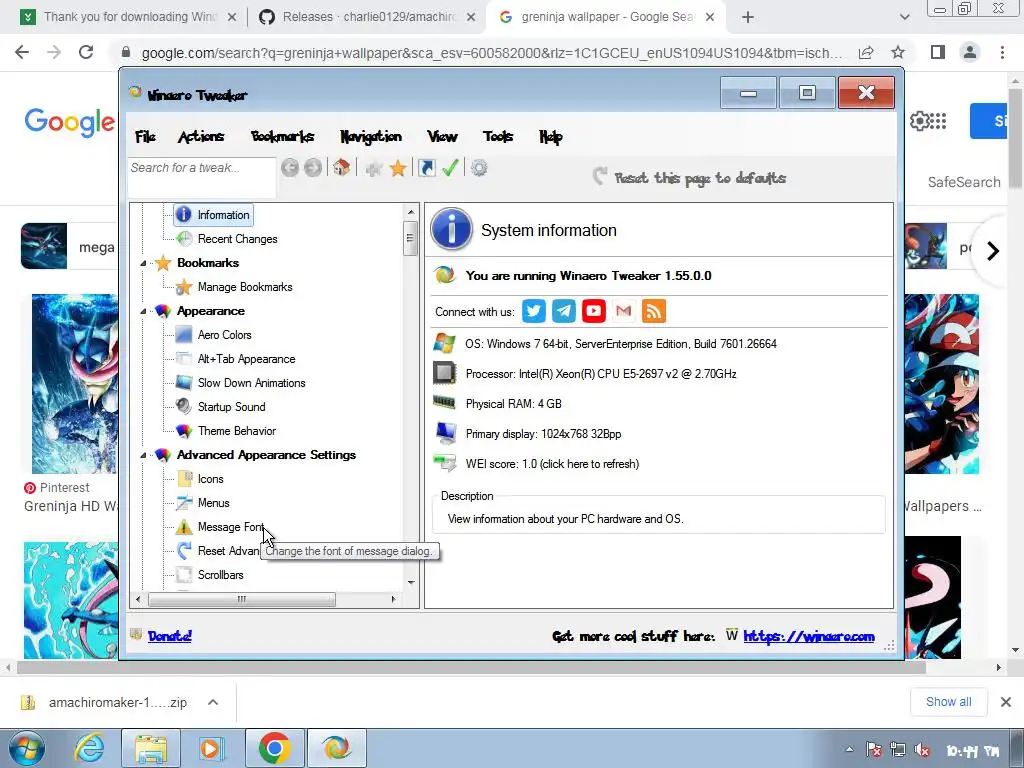1024x768 pixels.
Task: Select Scrollbars tree item
Action: (220, 575)
